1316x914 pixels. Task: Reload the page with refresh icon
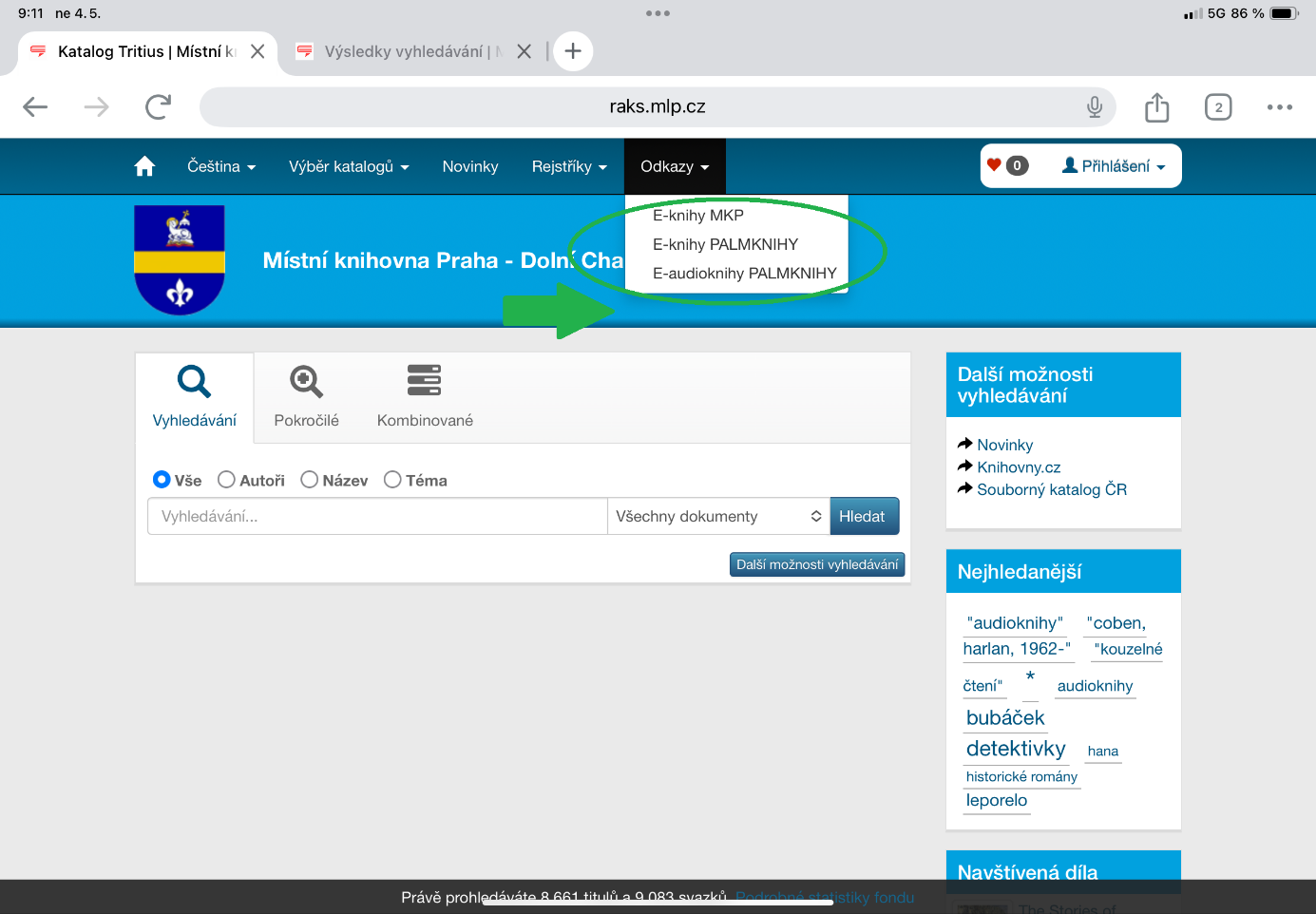158,107
